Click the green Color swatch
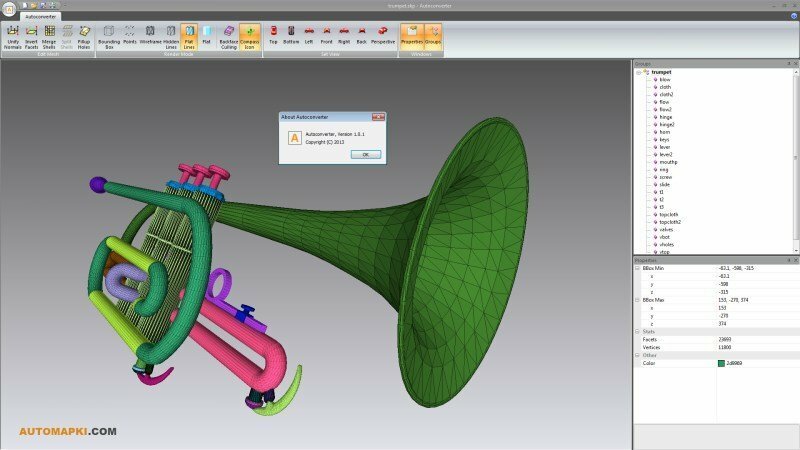 (721, 363)
